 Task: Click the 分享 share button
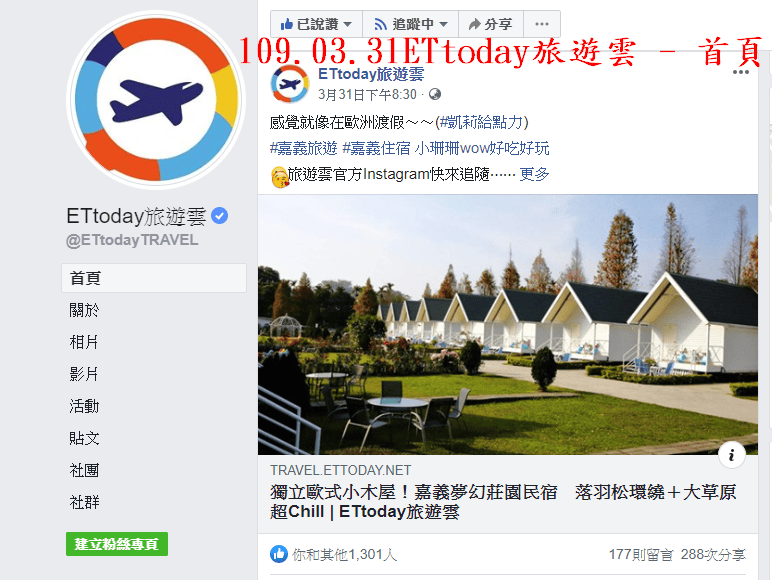tap(490, 24)
